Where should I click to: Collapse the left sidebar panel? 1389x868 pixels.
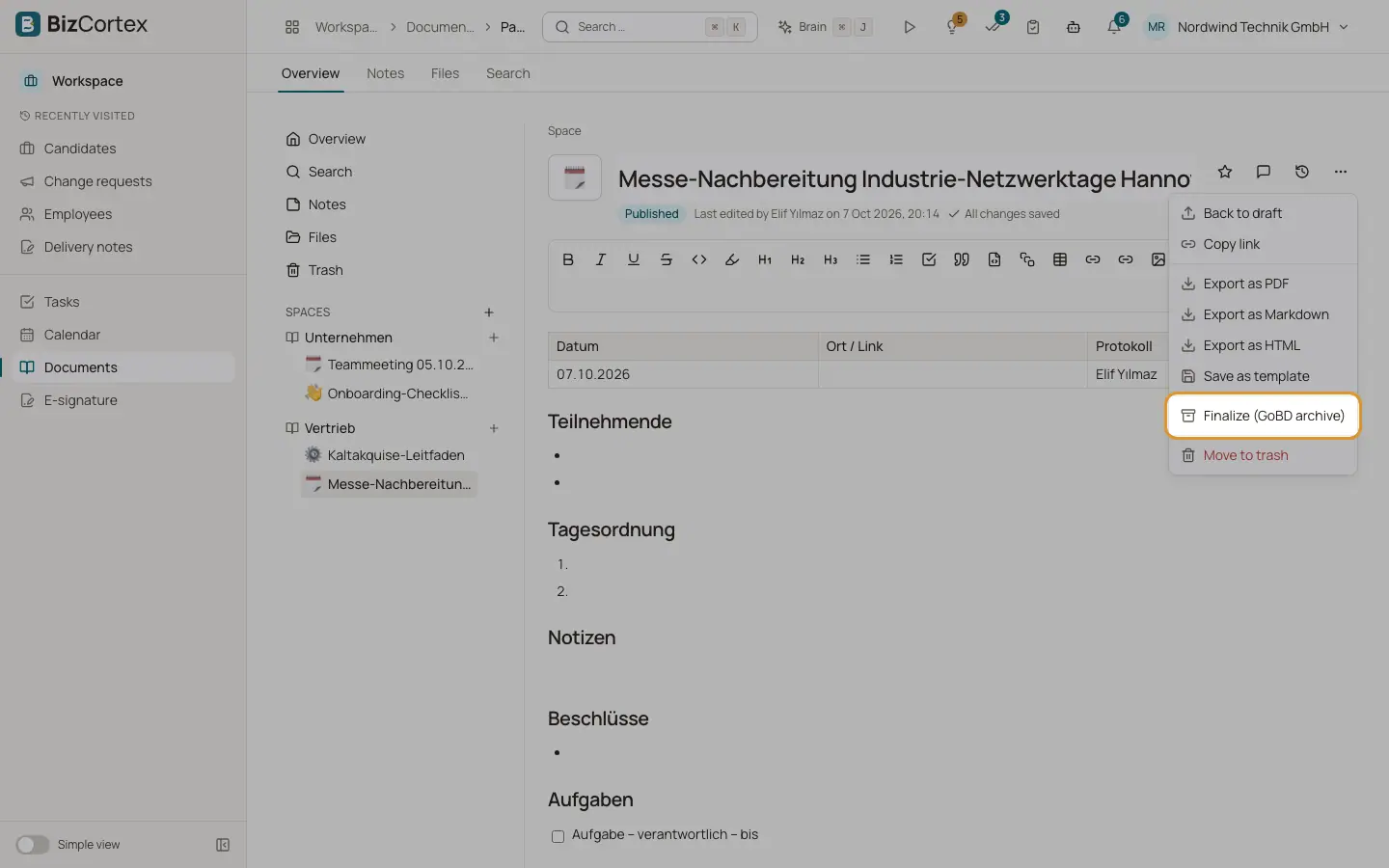point(223,845)
